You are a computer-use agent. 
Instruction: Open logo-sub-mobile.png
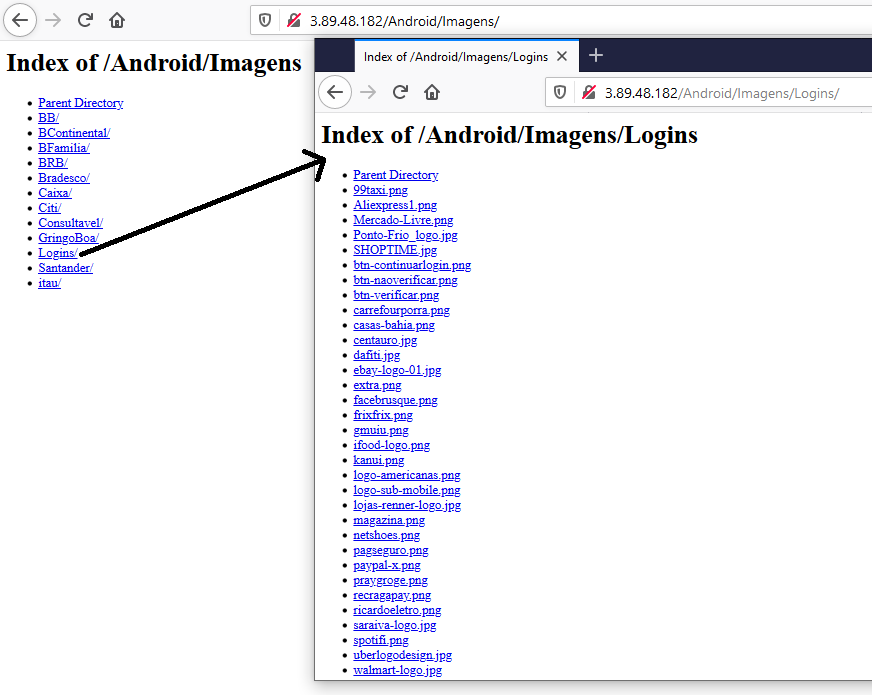407,490
